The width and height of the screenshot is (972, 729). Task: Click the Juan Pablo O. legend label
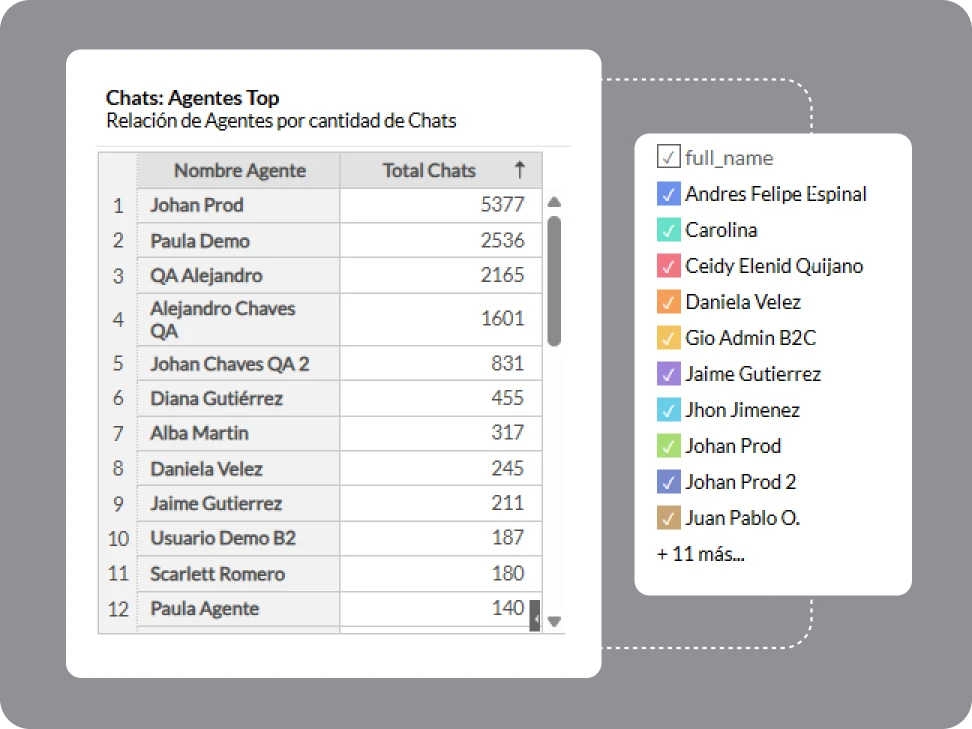click(x=742, y=518)
